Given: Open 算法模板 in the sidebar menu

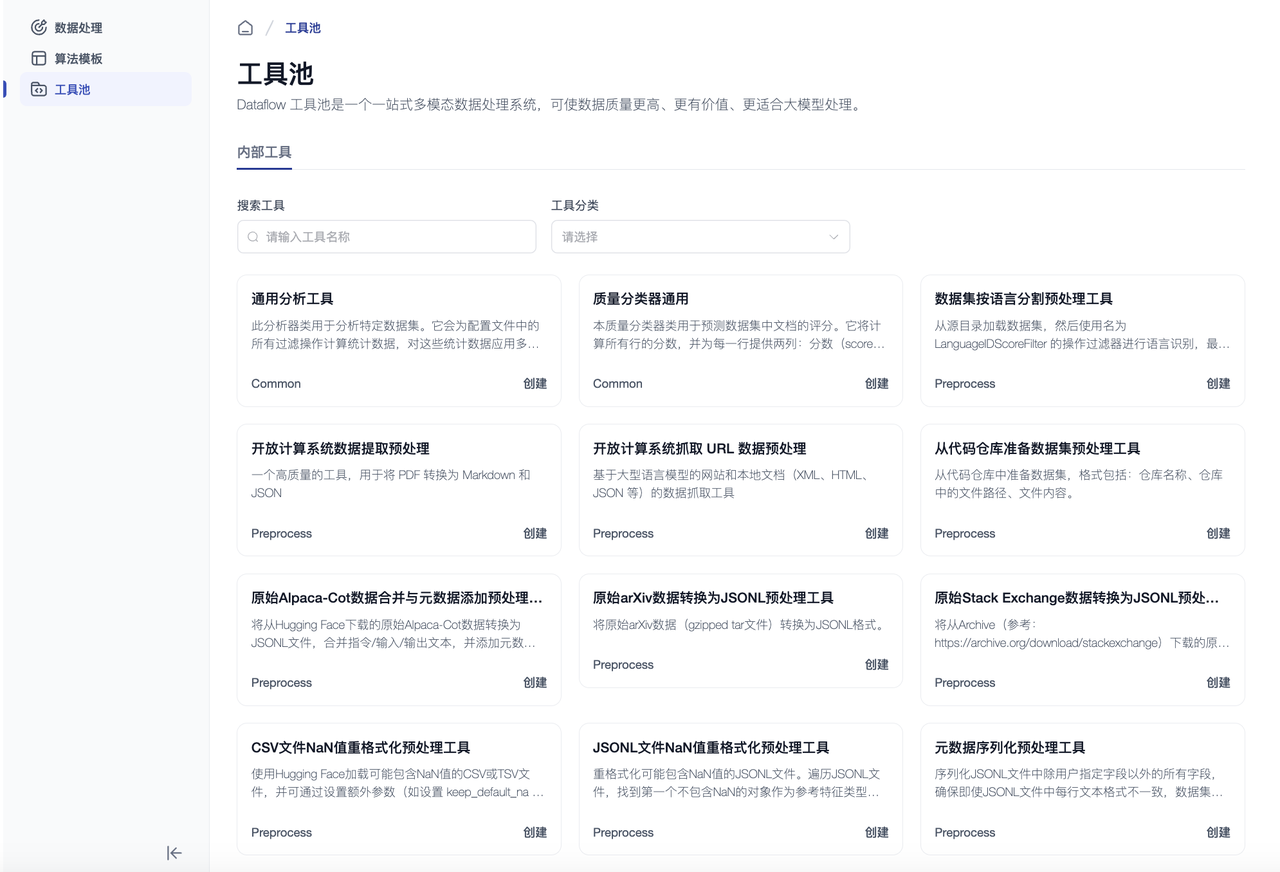Looking at the screenshot, I should click(x=78, y=59).
